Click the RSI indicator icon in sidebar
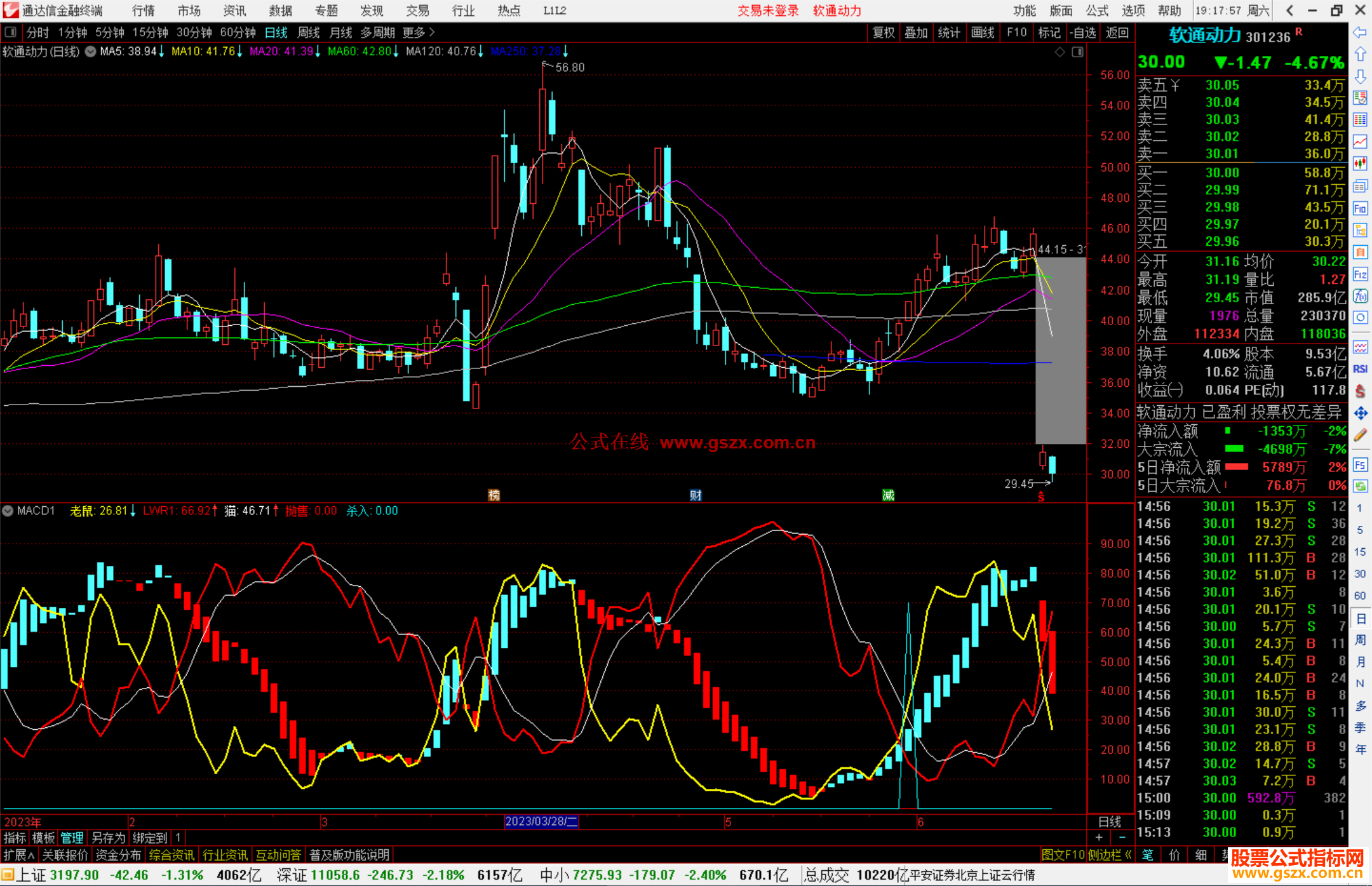Viewport: 1372px width, 886px height. pos(1360,369)
